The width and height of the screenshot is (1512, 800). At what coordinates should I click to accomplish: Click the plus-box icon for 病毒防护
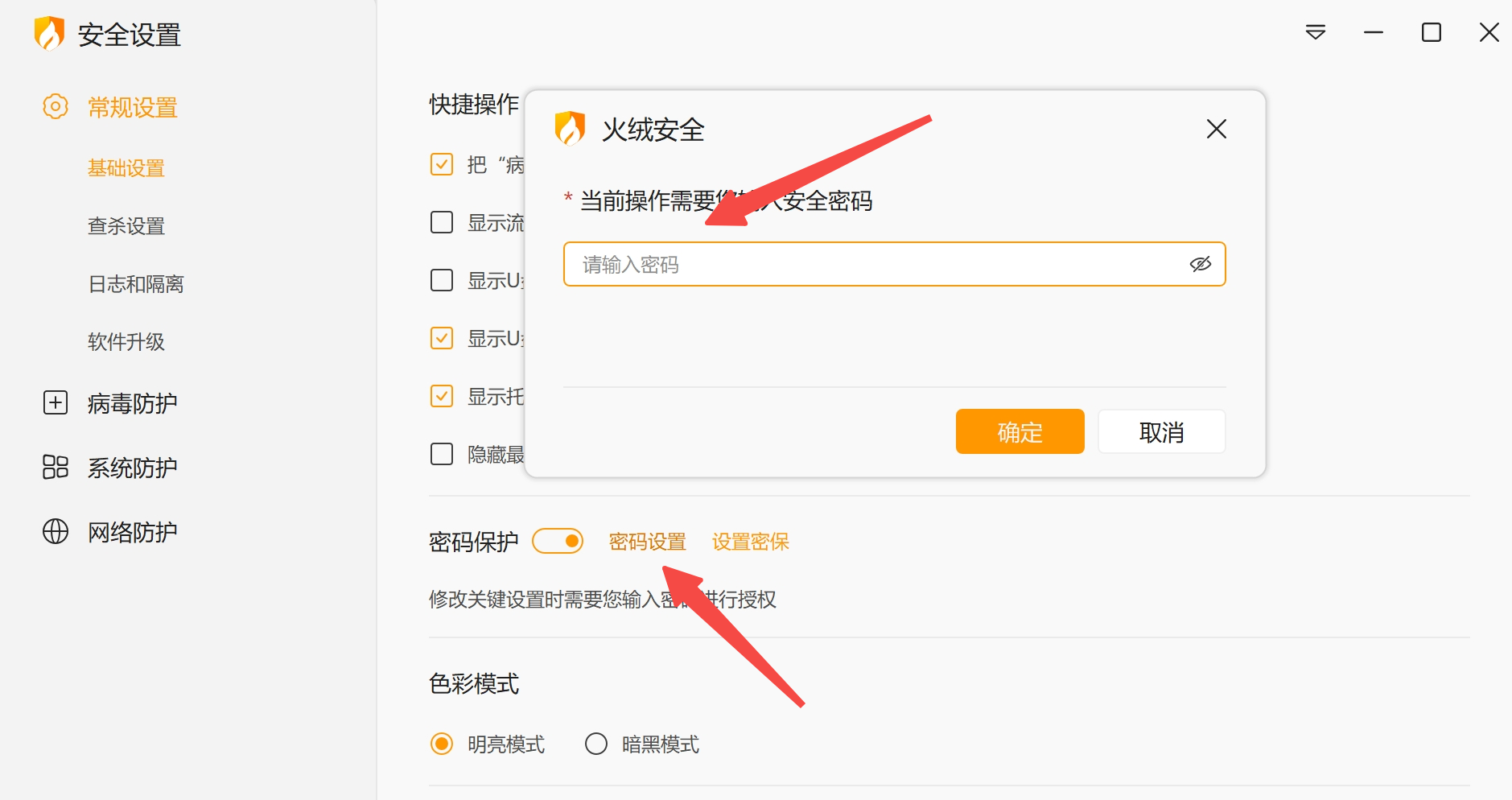coord(56,402)
